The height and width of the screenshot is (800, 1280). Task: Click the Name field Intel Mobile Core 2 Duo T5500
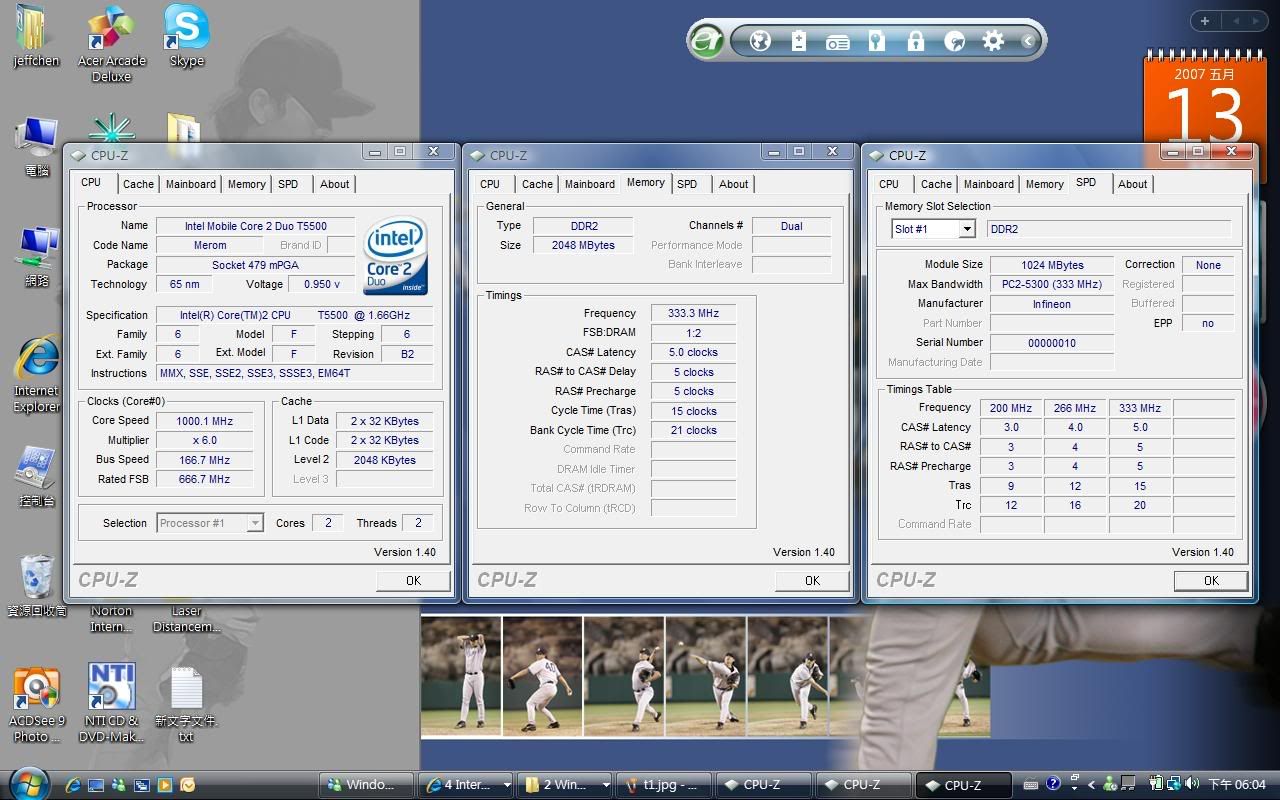[x=255, y=226]
